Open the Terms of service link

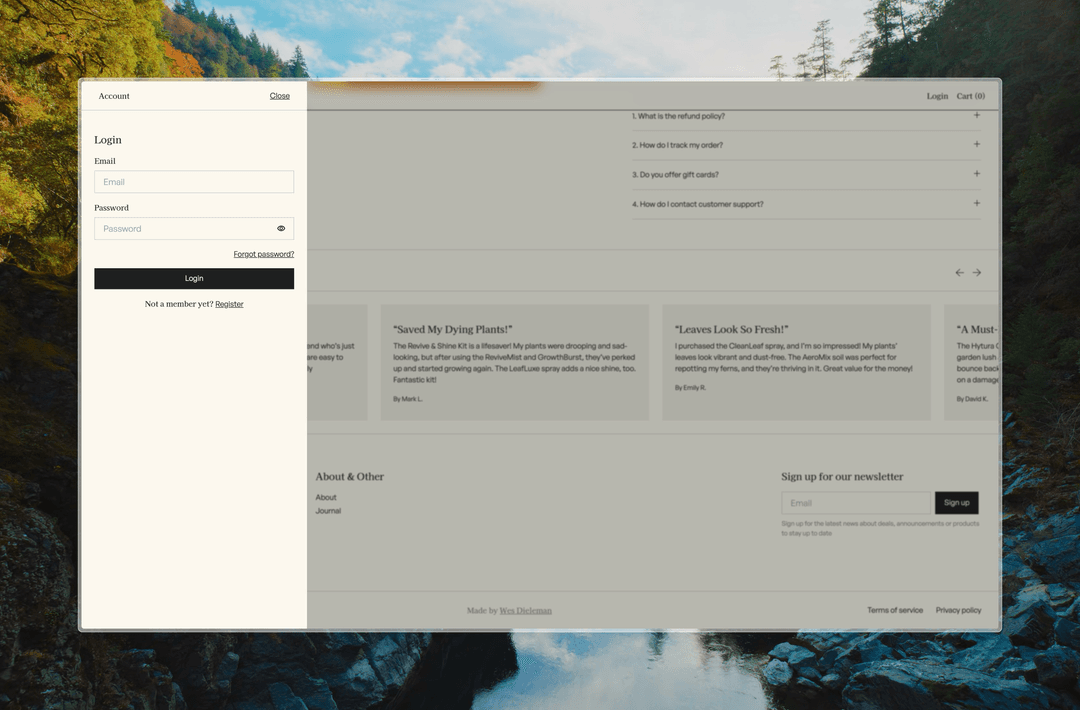point(895,610)
